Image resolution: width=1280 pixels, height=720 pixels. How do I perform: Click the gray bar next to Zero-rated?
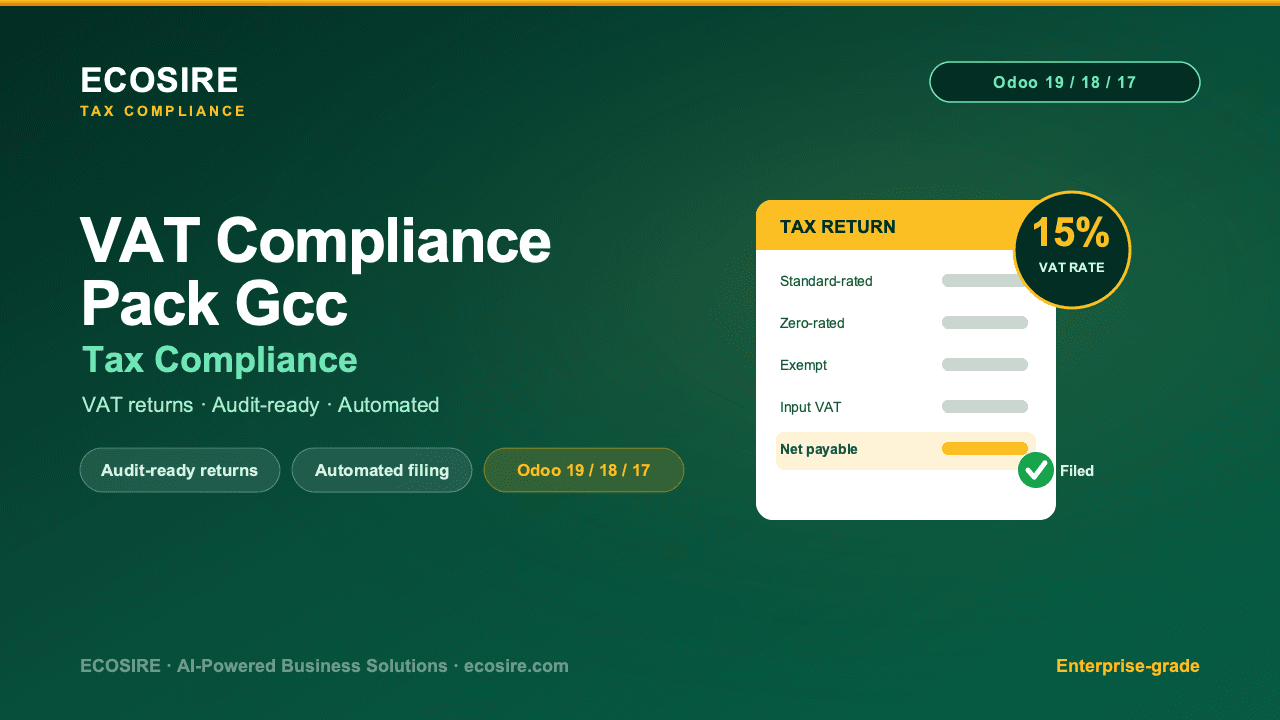[985, 323]
